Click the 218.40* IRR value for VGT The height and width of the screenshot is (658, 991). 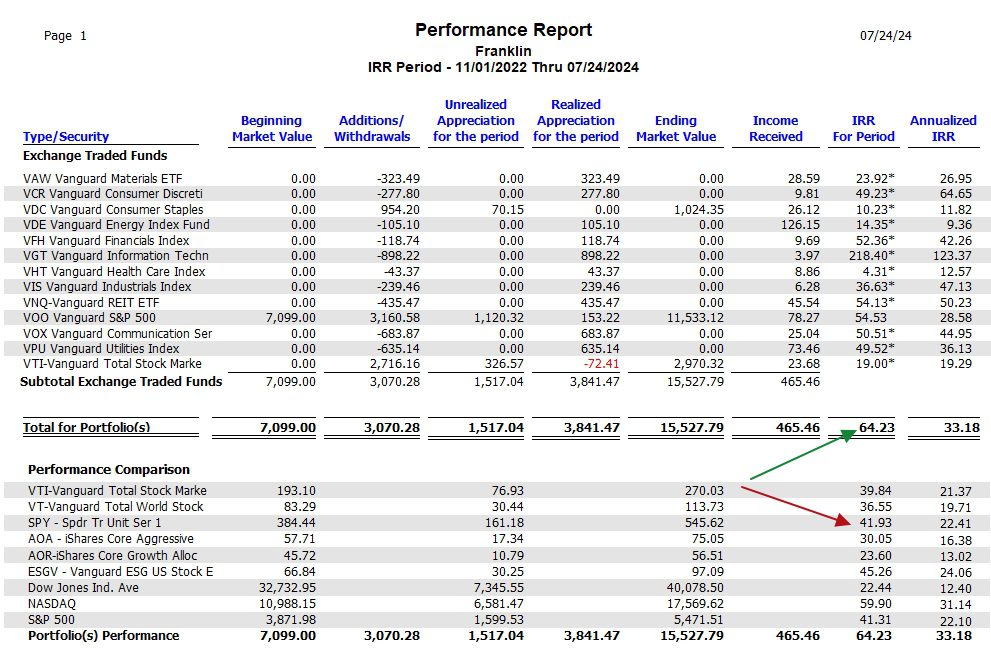point(872,255)
